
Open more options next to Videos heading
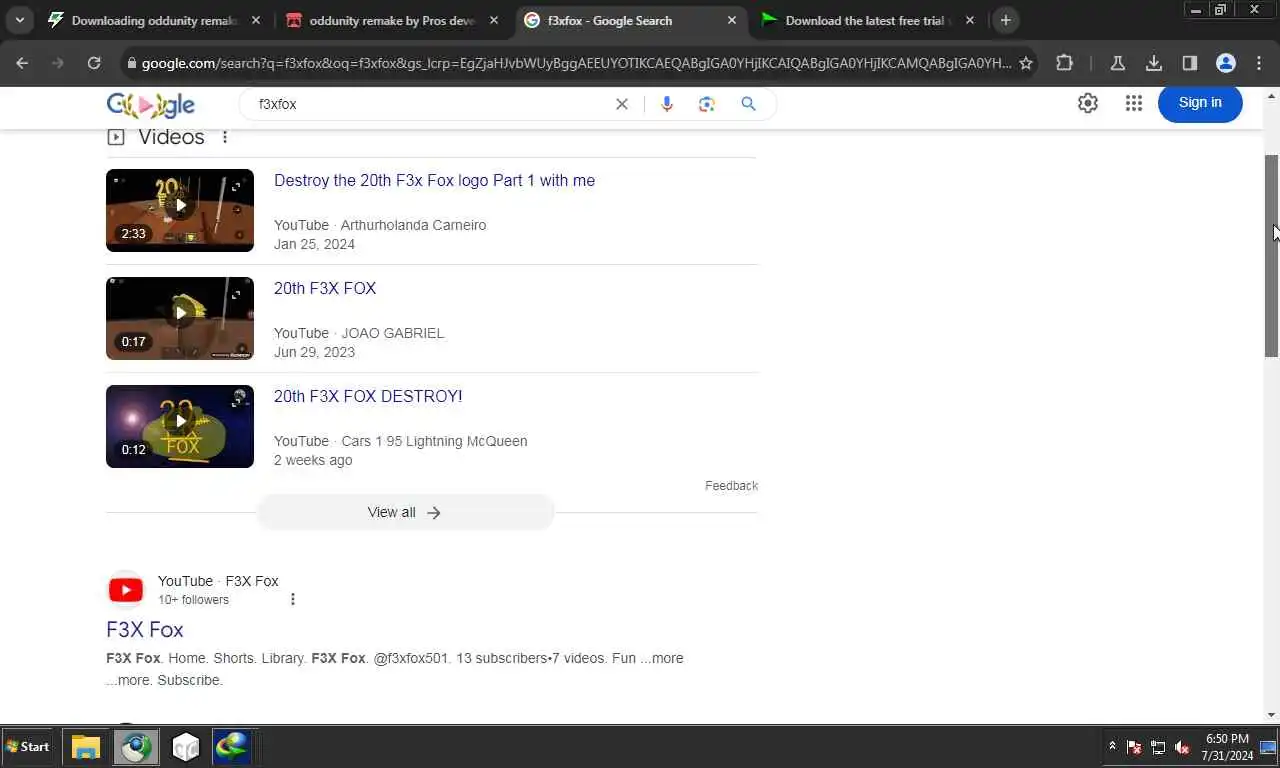tap(225, 137)
